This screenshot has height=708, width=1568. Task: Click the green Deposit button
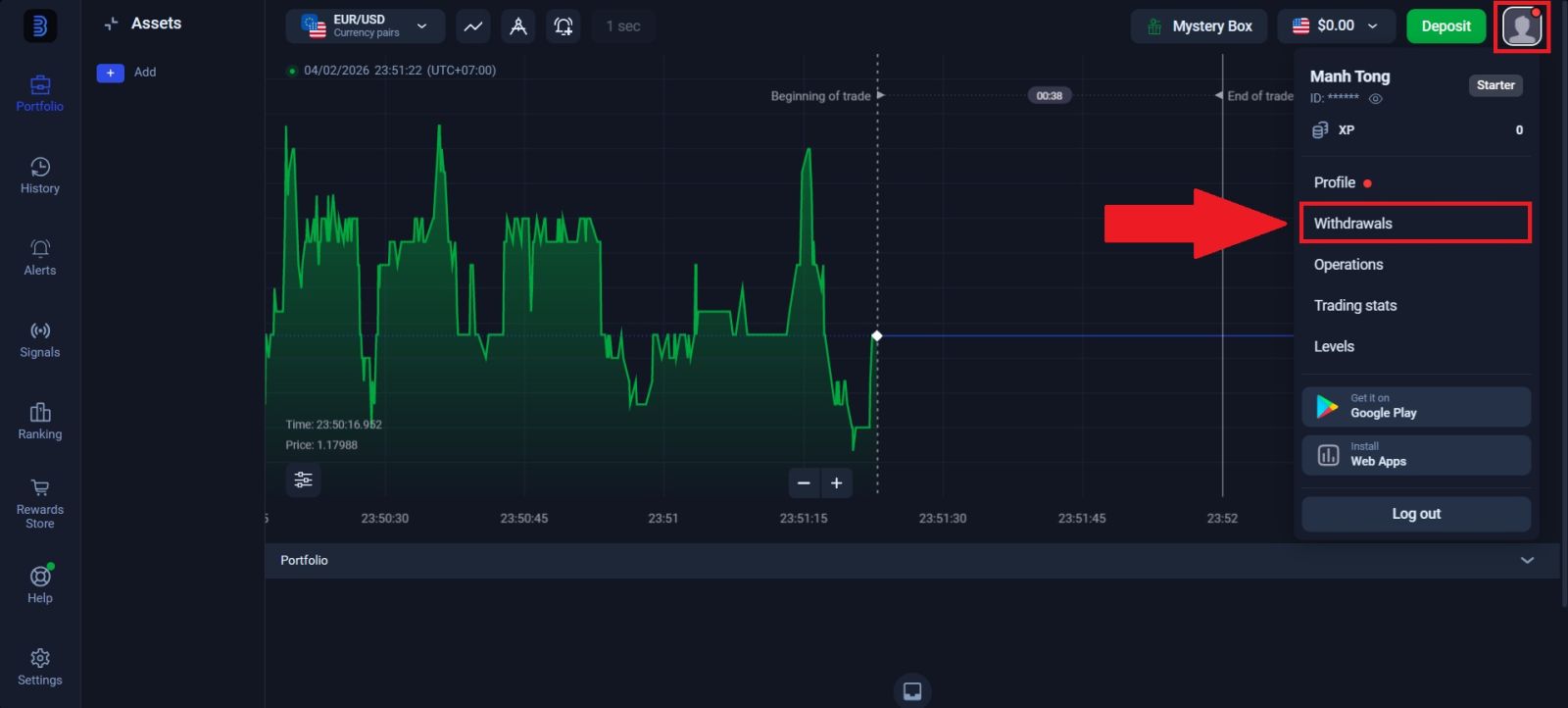pyautogui.click(x=1445, y=26)
